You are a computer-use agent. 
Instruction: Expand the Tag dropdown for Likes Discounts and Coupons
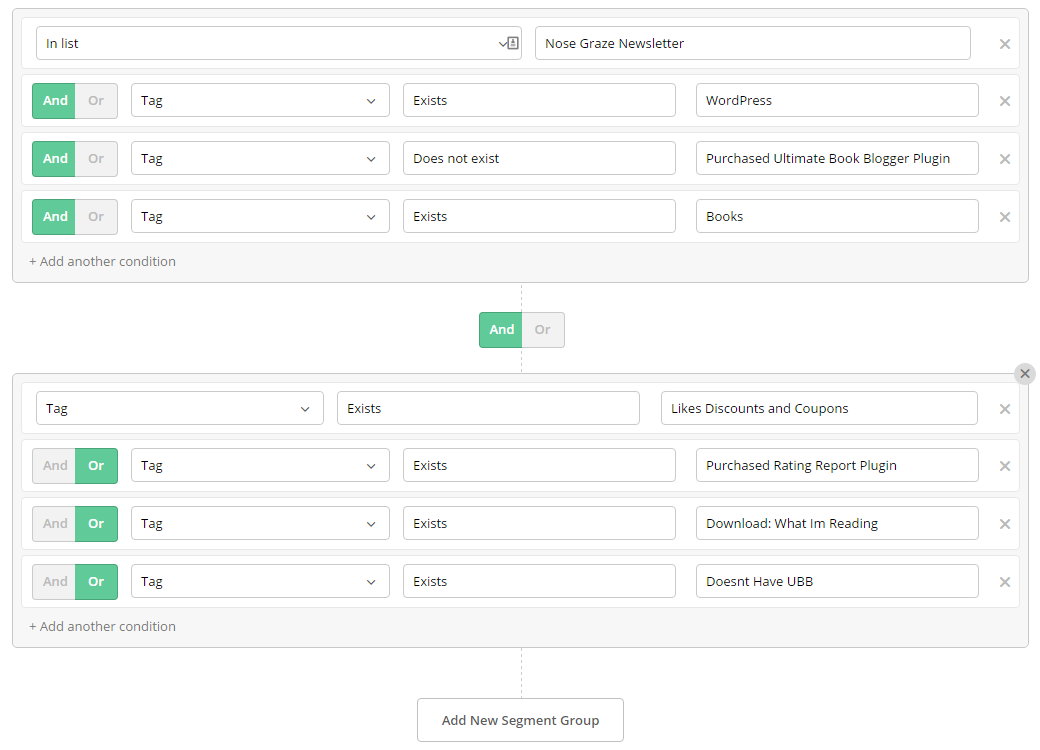coord(180,409)
